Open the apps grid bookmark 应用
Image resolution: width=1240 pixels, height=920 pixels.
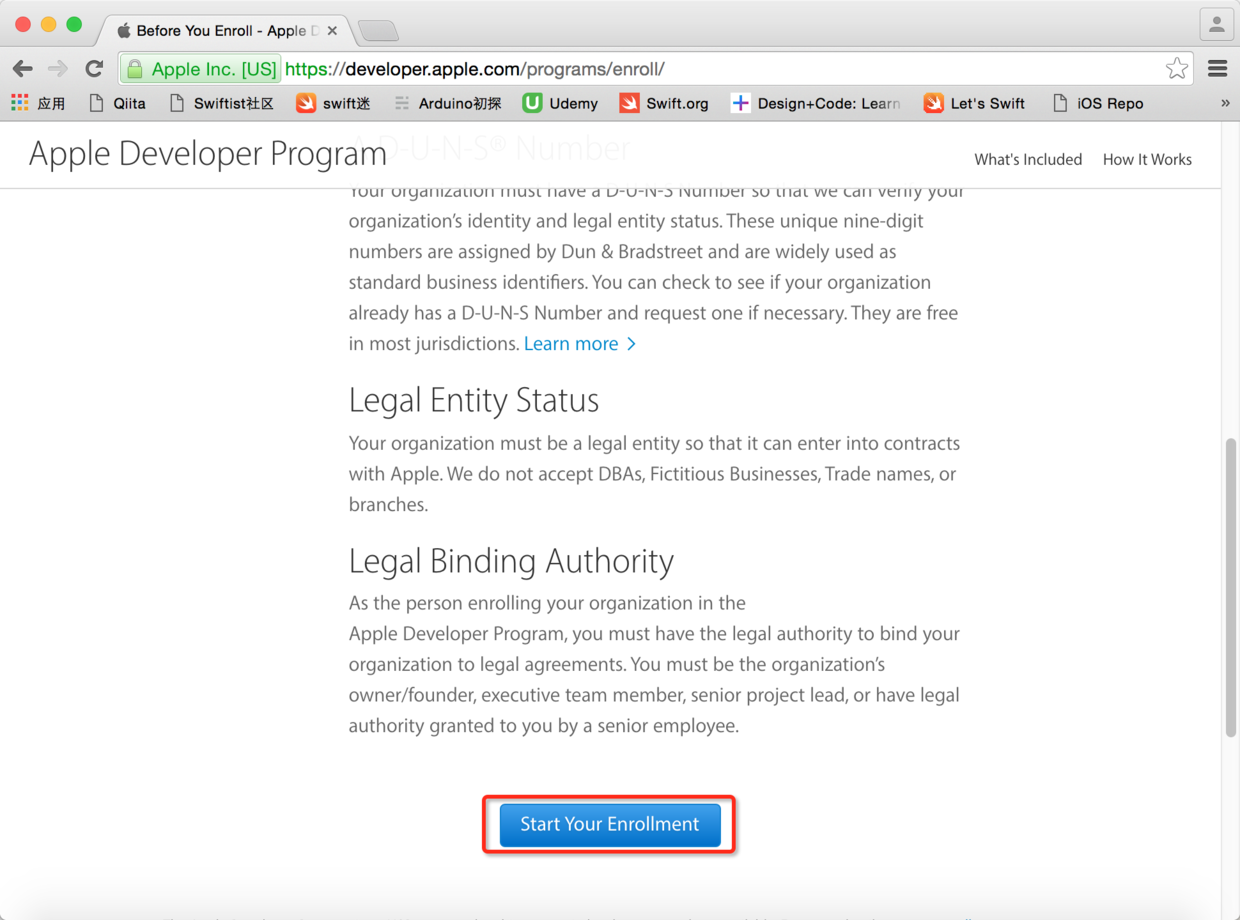[x=38, y=103]
